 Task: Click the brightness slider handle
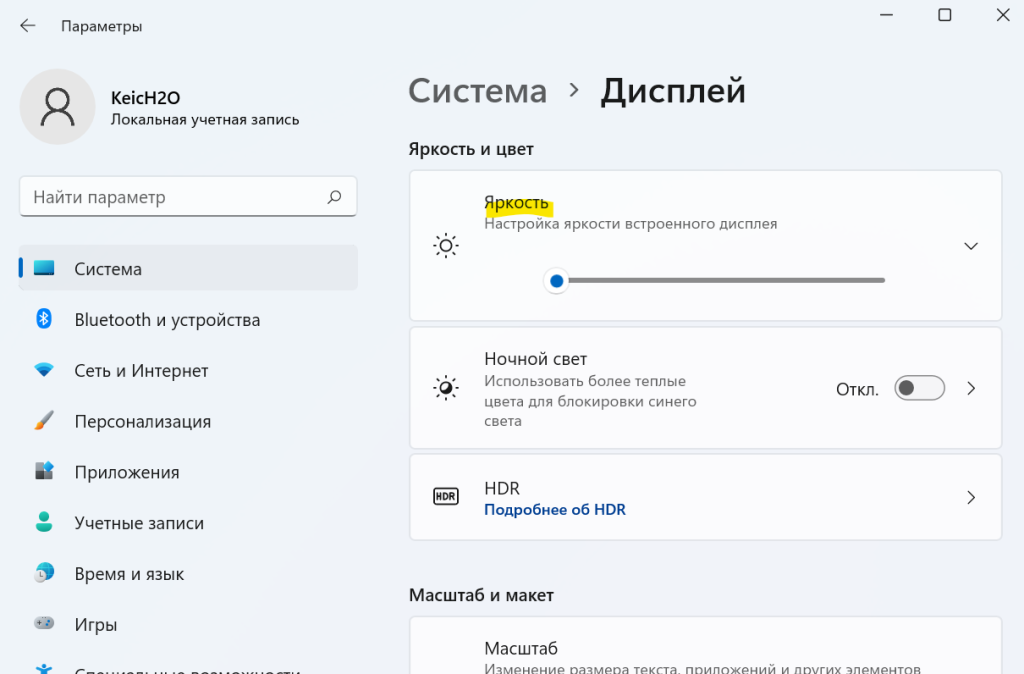tap(556, 281)
